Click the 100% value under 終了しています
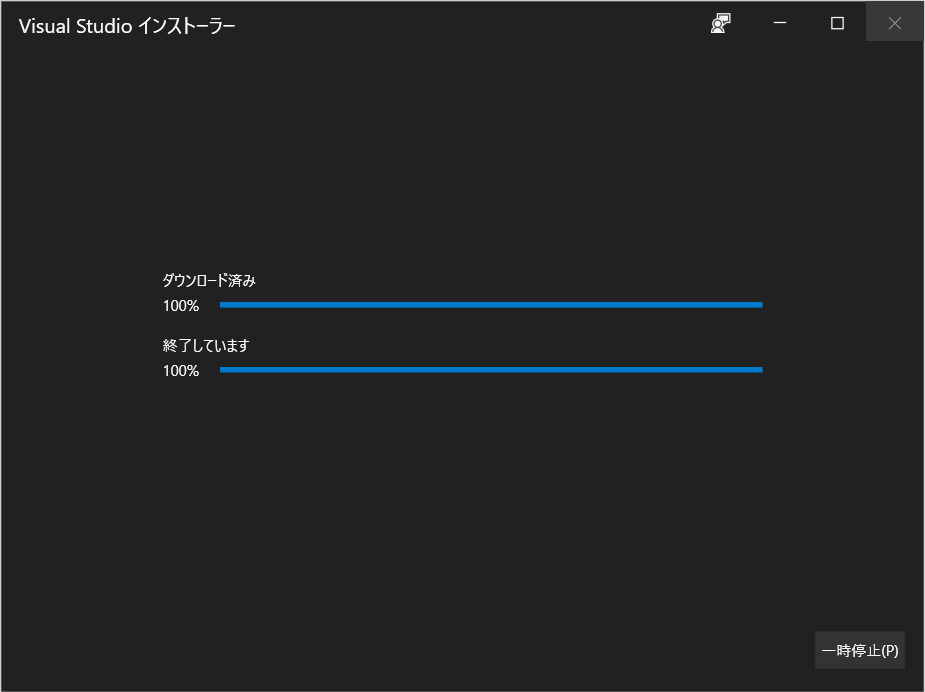 [x=181, y=370]
